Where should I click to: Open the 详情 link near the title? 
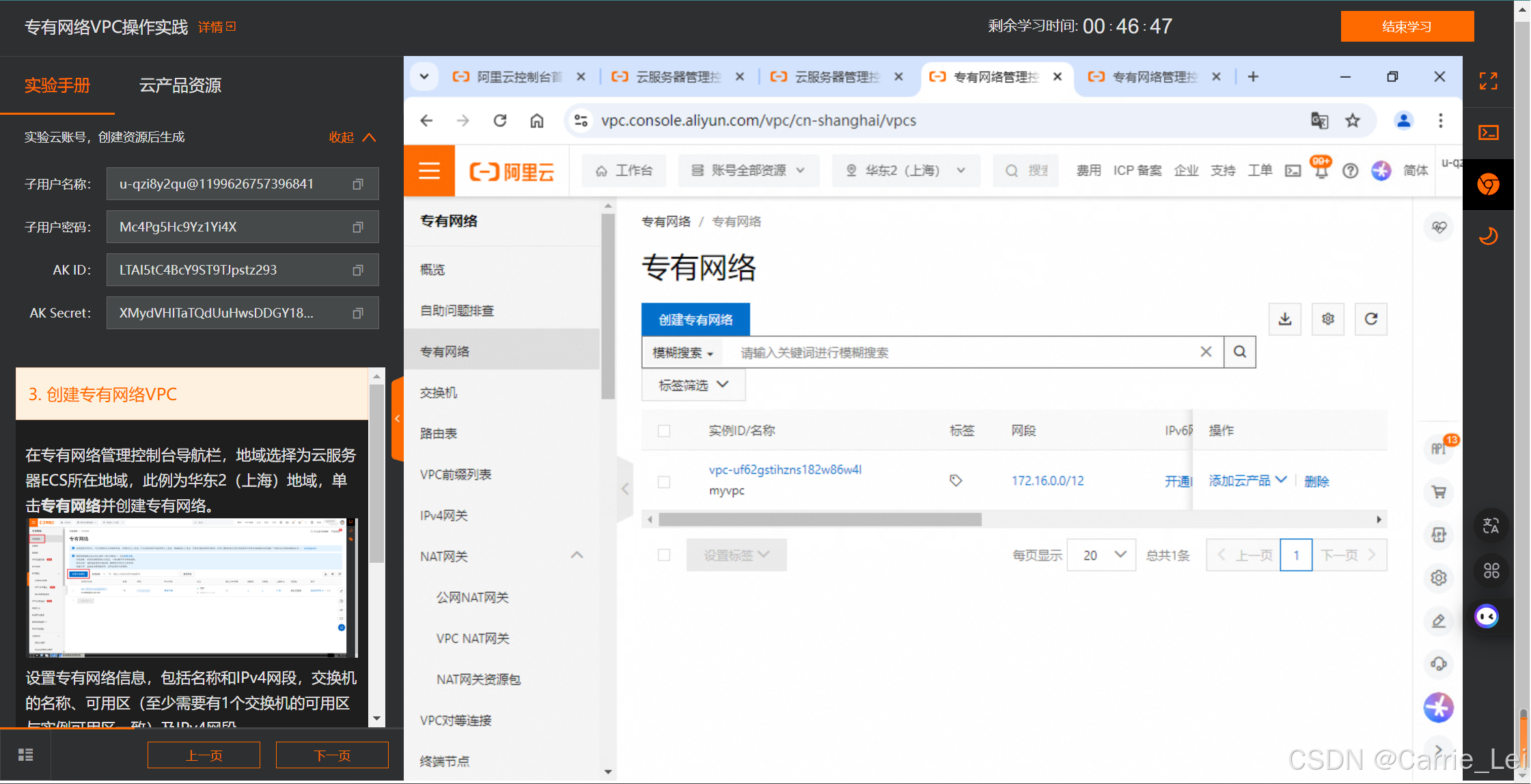point(217,27)
